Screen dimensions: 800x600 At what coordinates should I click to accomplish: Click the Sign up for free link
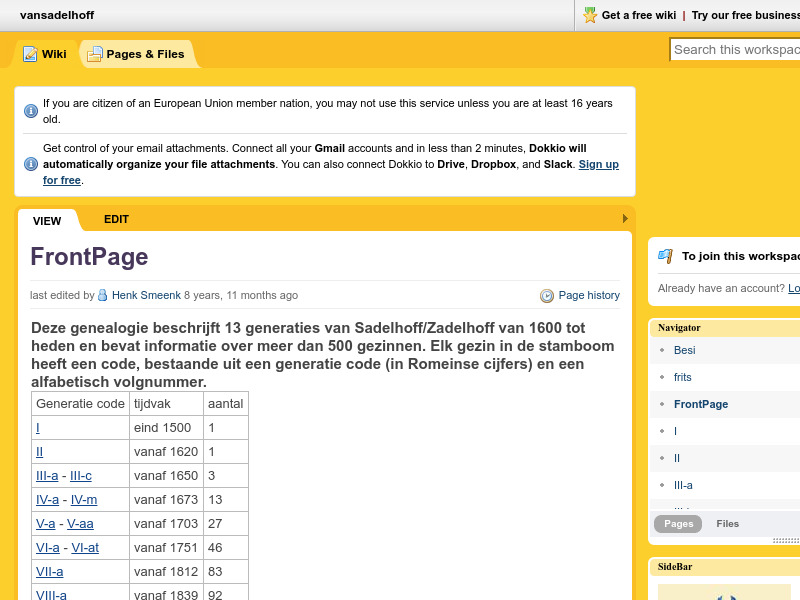tap(598, 164)
